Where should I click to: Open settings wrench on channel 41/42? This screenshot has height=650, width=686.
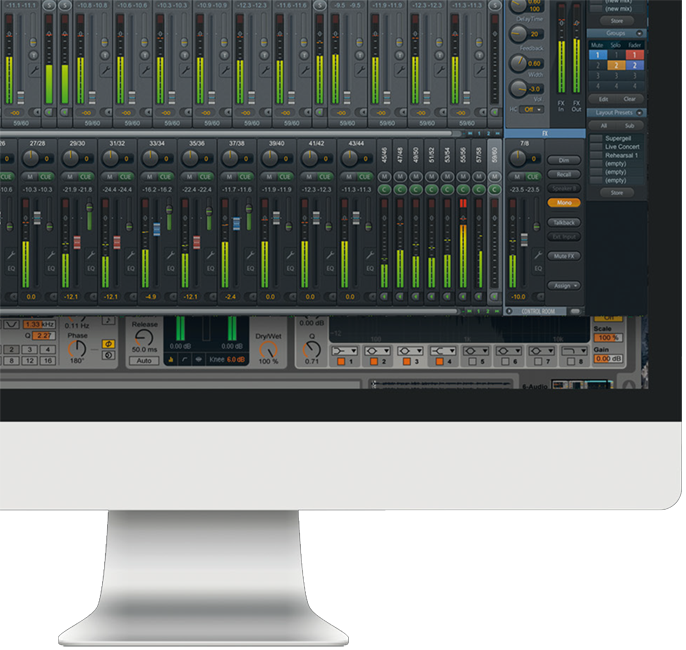point(330,254)
